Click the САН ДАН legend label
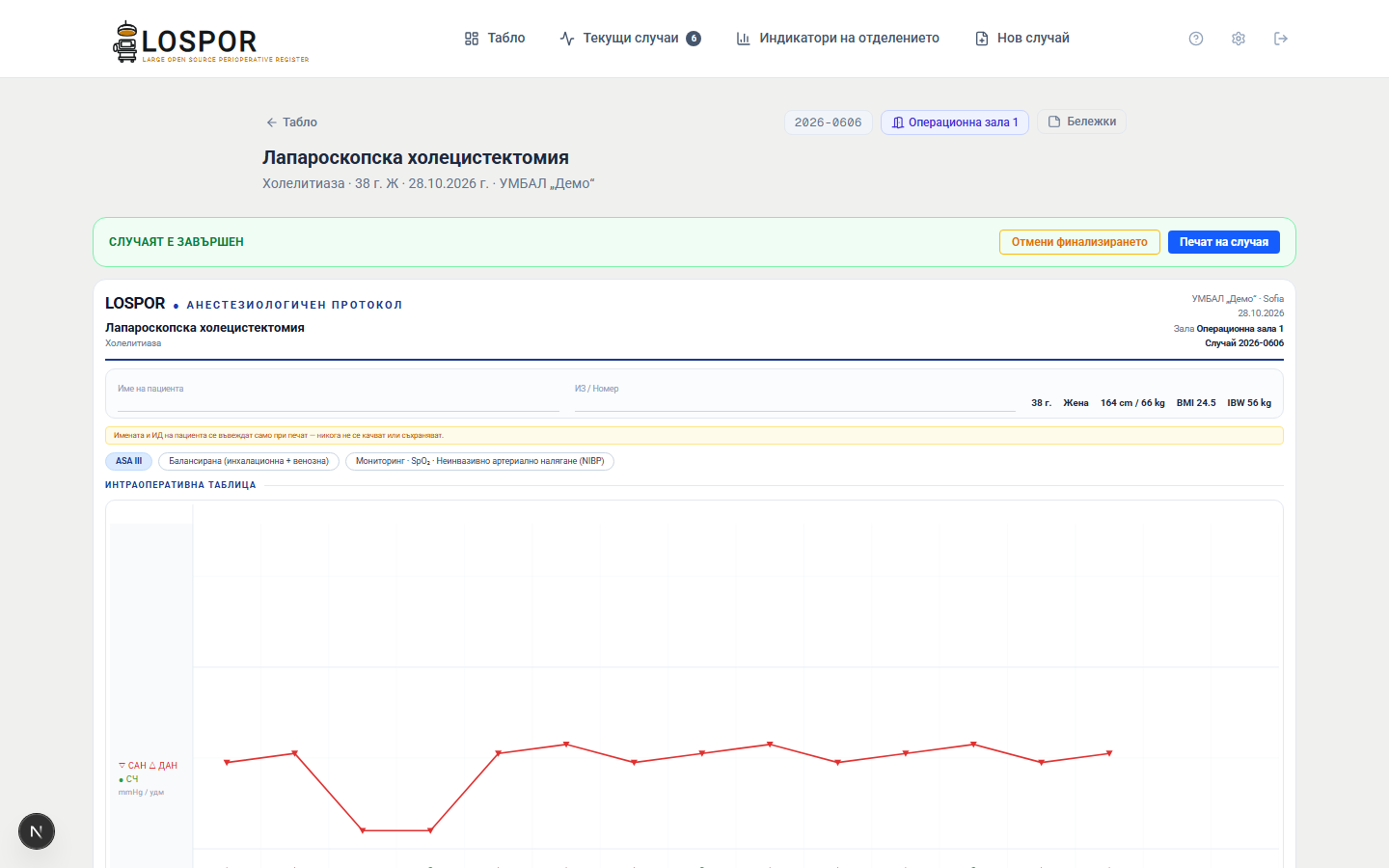 coord(149,766)
